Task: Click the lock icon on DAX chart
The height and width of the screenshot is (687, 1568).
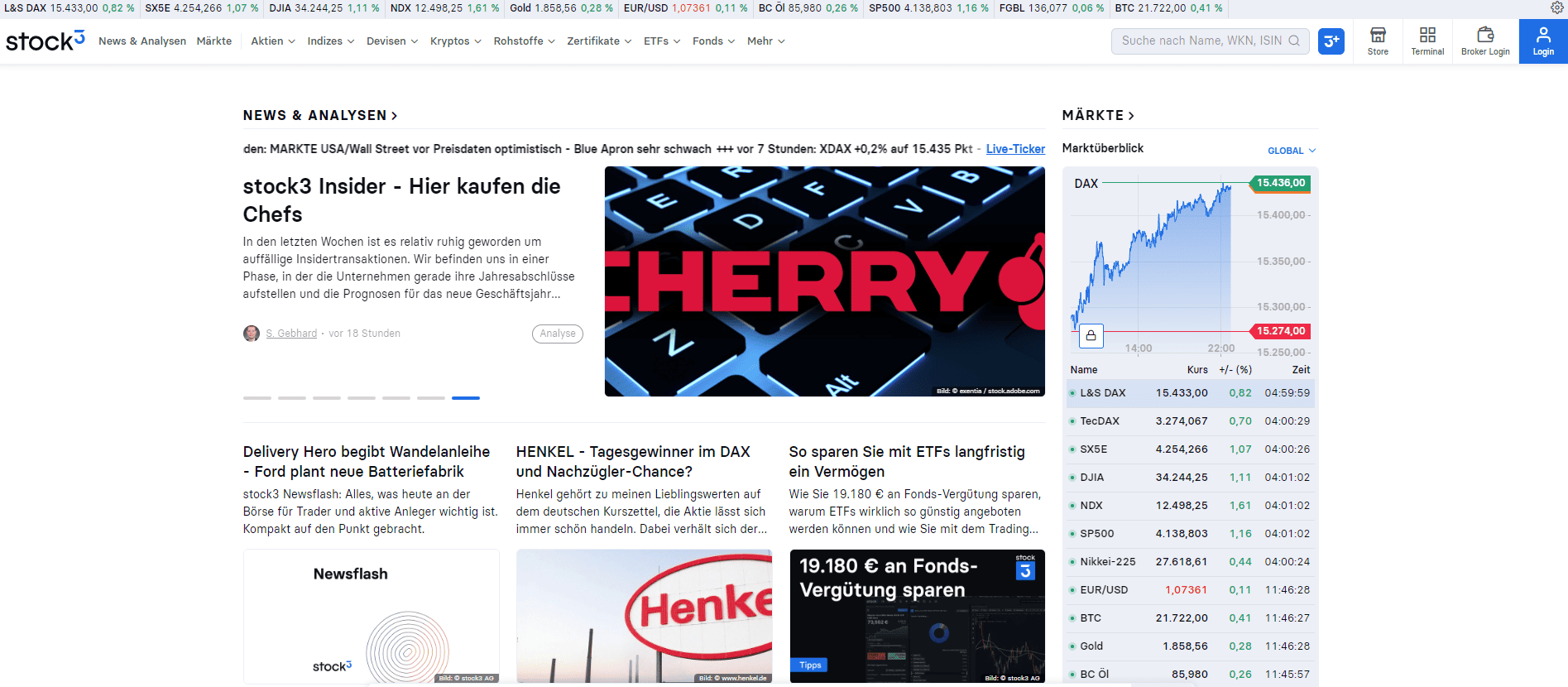Action: pos(1091,335)
